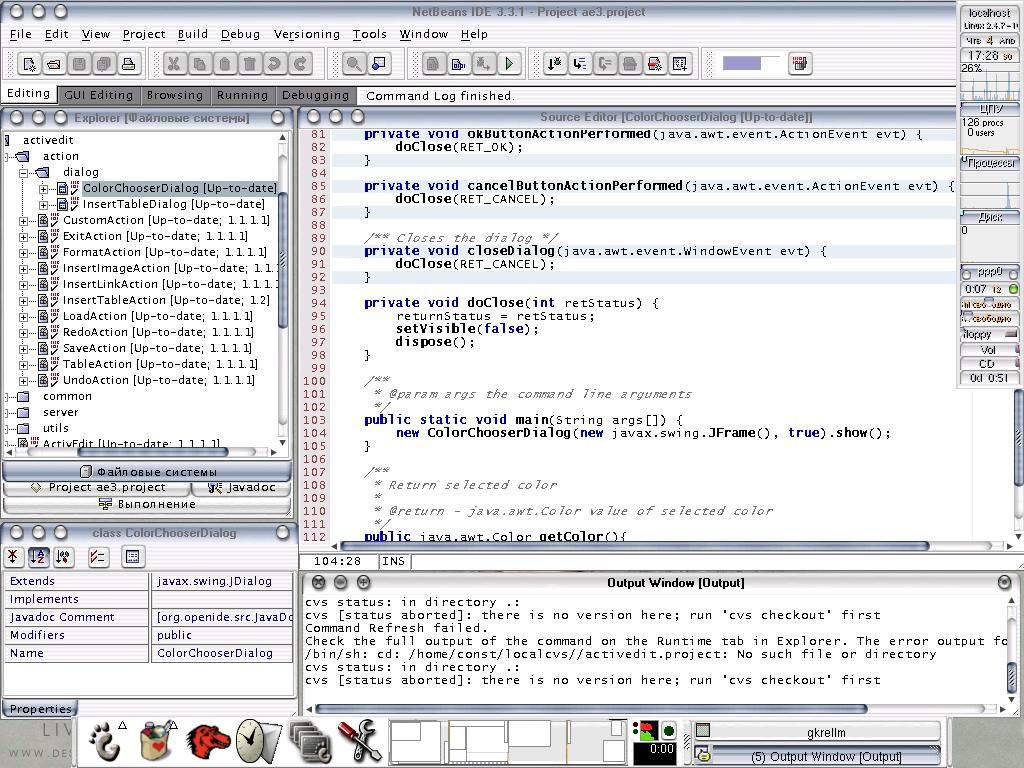Click the Redo arrow icon
Viewport: 1024px width, 768px height.
[x=300, y=64]
